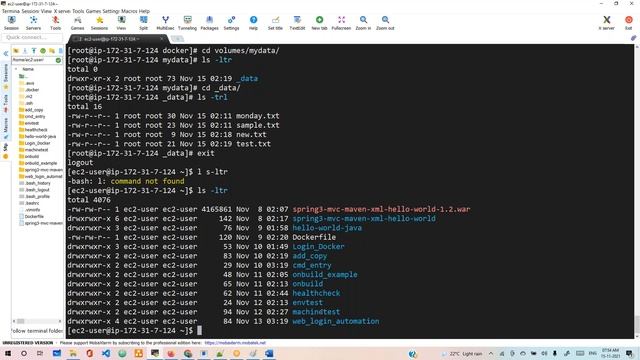Image resolution: width=640 pixels, height=360 pixels.
Task: Click the weather widget 22°C Light rain
Action: pos(462,353)
